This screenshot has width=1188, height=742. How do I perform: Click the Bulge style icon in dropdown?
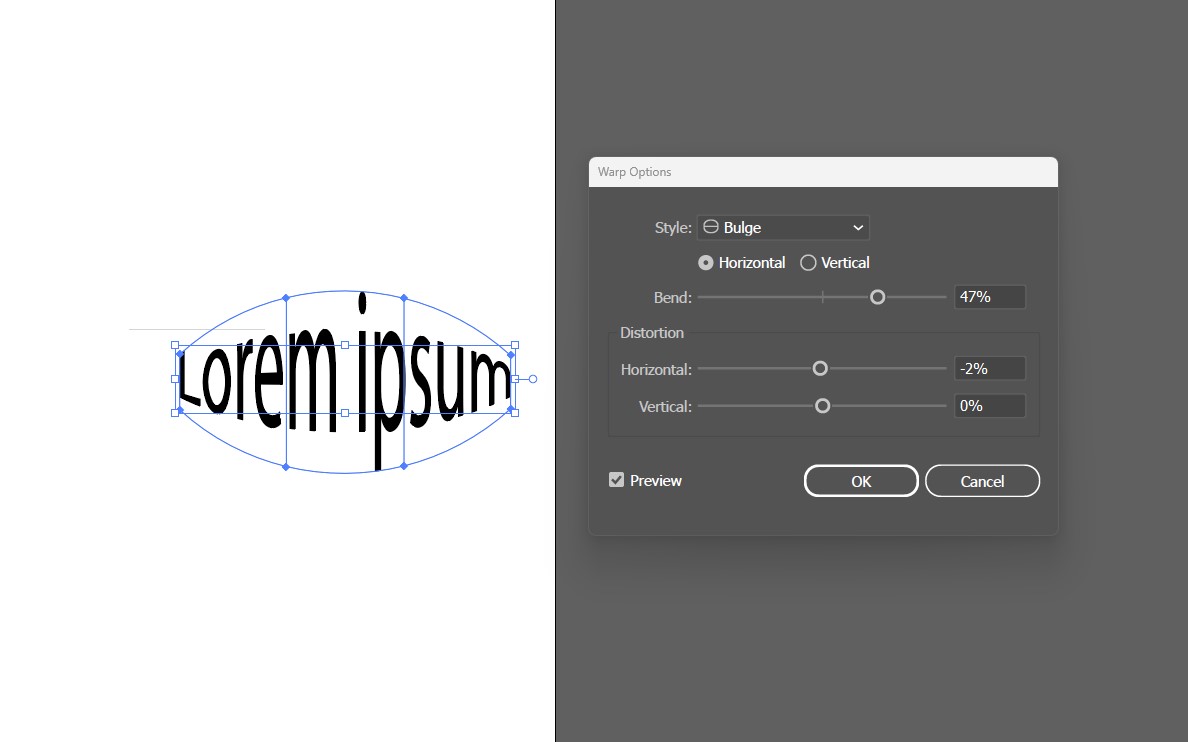click(x=709, y=227)
